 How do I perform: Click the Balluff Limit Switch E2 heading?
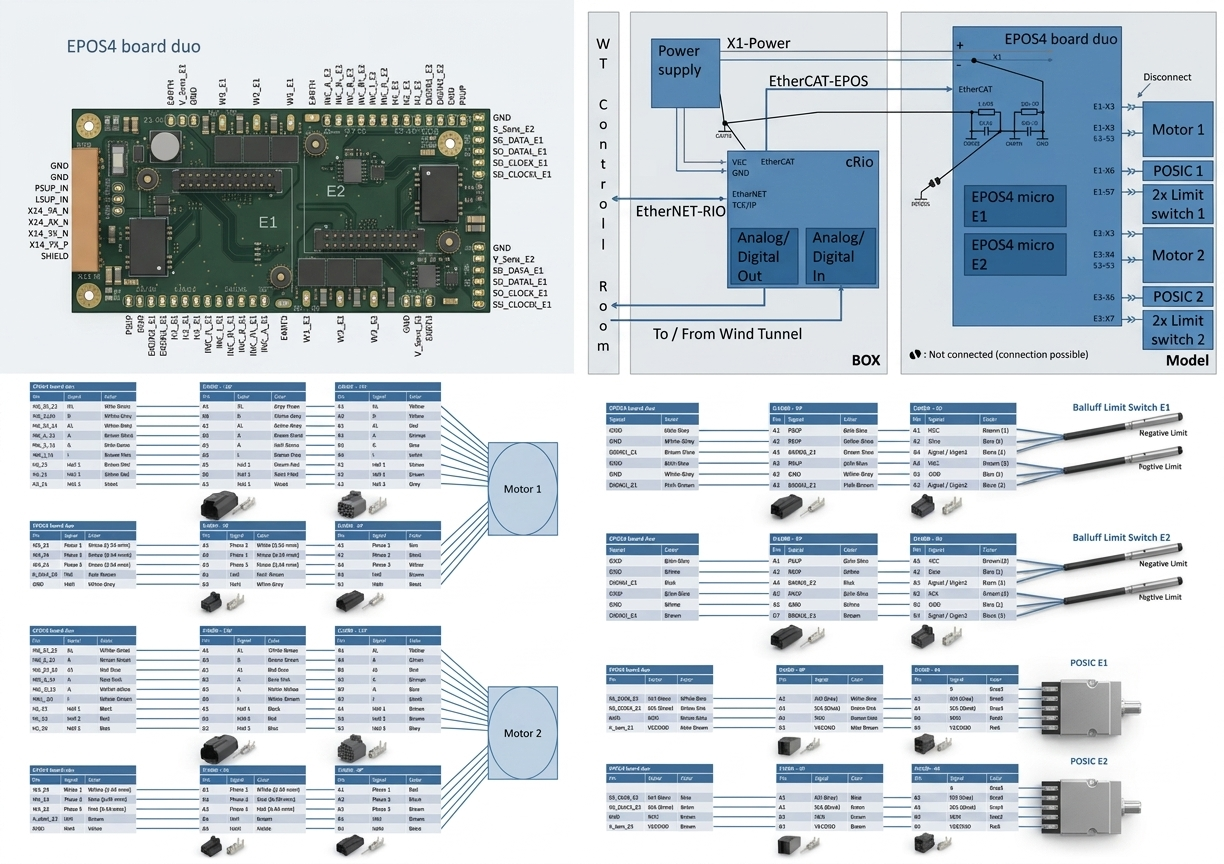click(1121, 538)
